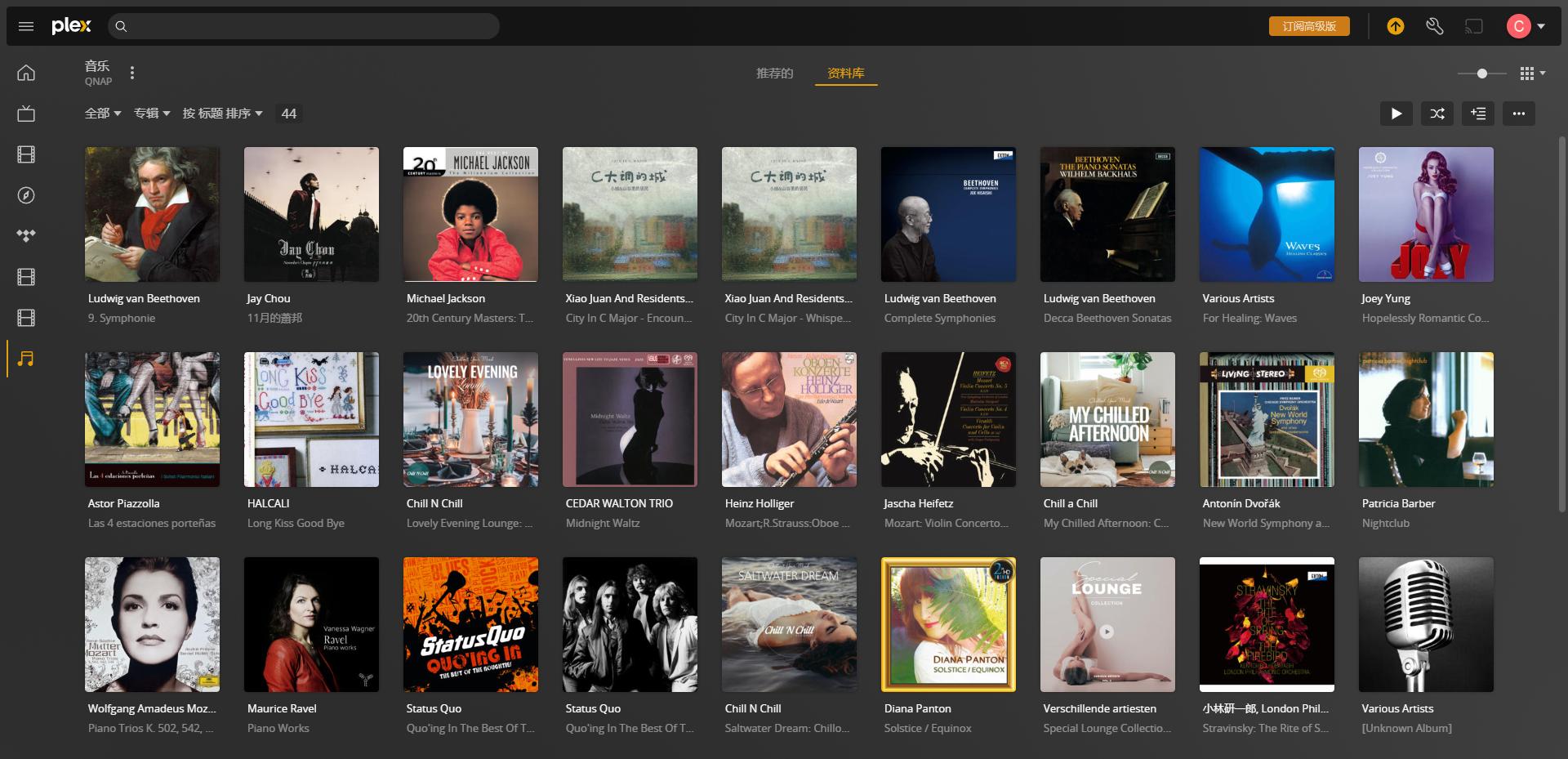The image size is (1568, 759).
Task: Open the Jay Chou album cover
Action: point(311,214)
